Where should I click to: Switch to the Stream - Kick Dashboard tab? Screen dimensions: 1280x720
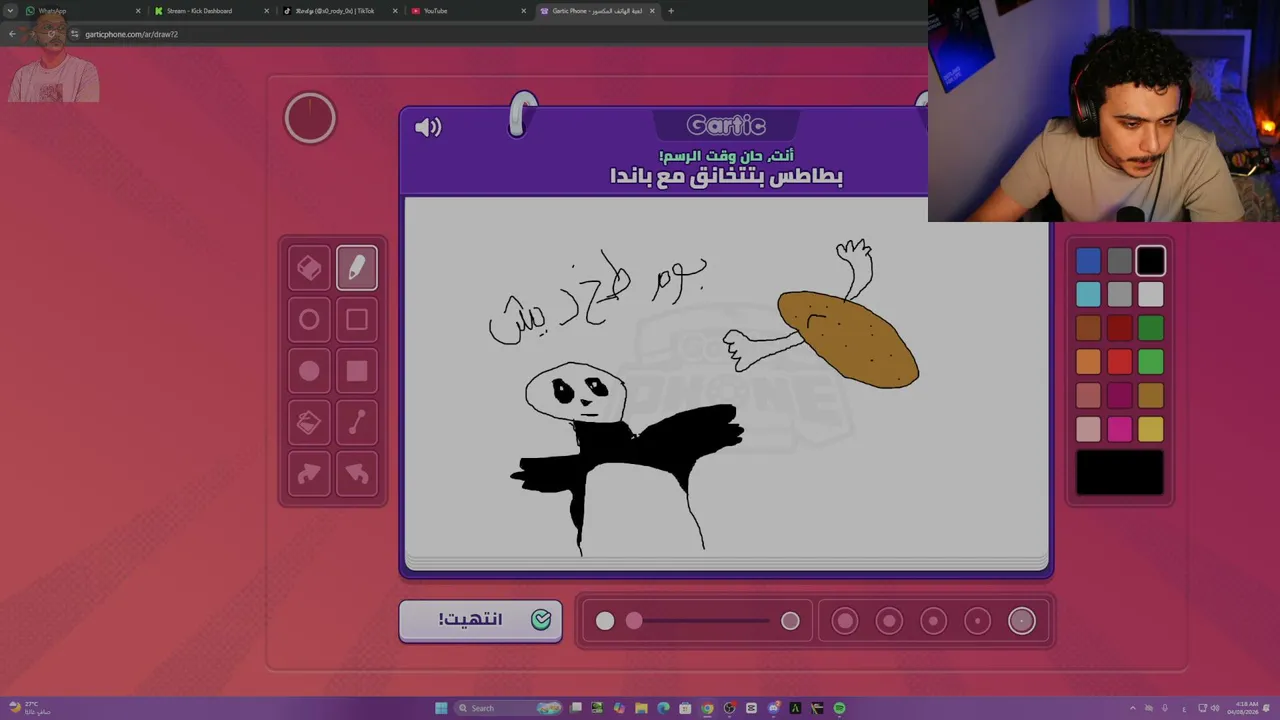click(x=211, y=11)
